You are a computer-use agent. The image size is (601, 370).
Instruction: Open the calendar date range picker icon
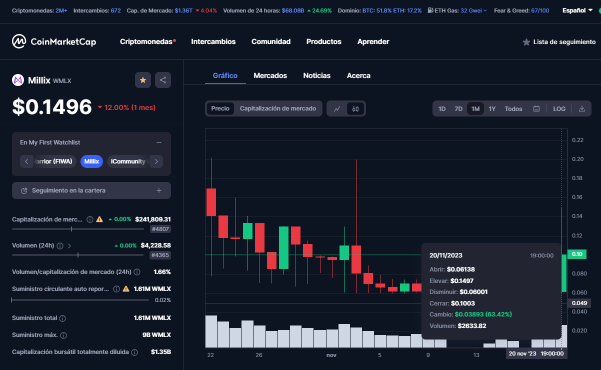[x=537, y=109]
